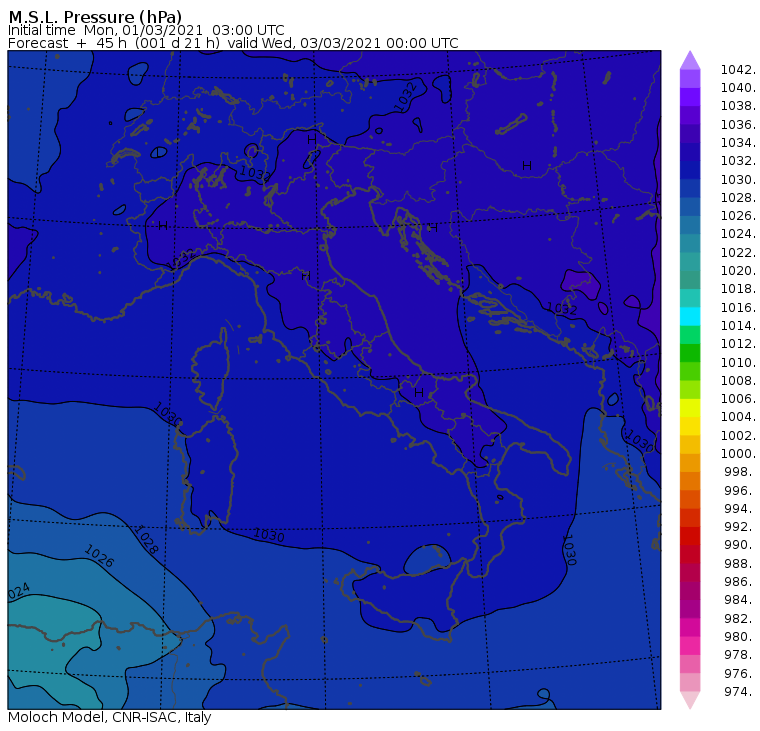Image resolution: width=760 pixels, height=731 pixels.
Task: Click the 'Moloch Model, CNR-ISAC, Italy' footer
Action: click(x=110, y=717)
